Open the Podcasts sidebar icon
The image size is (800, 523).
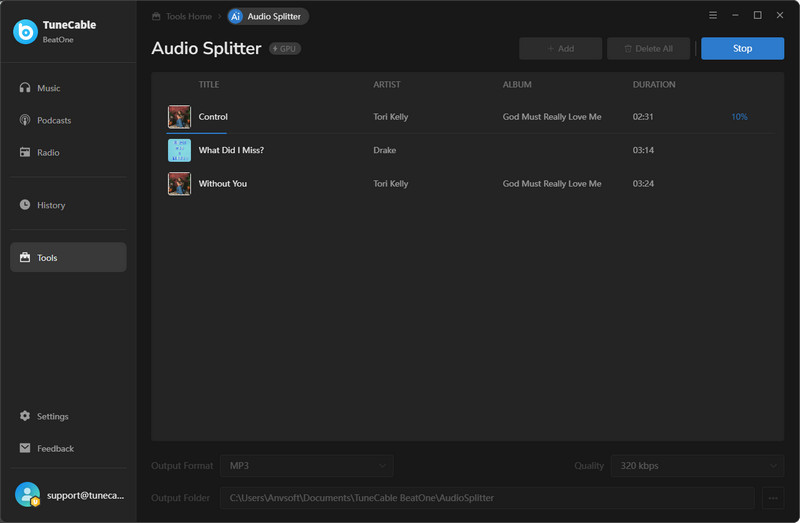click(24, 120)
